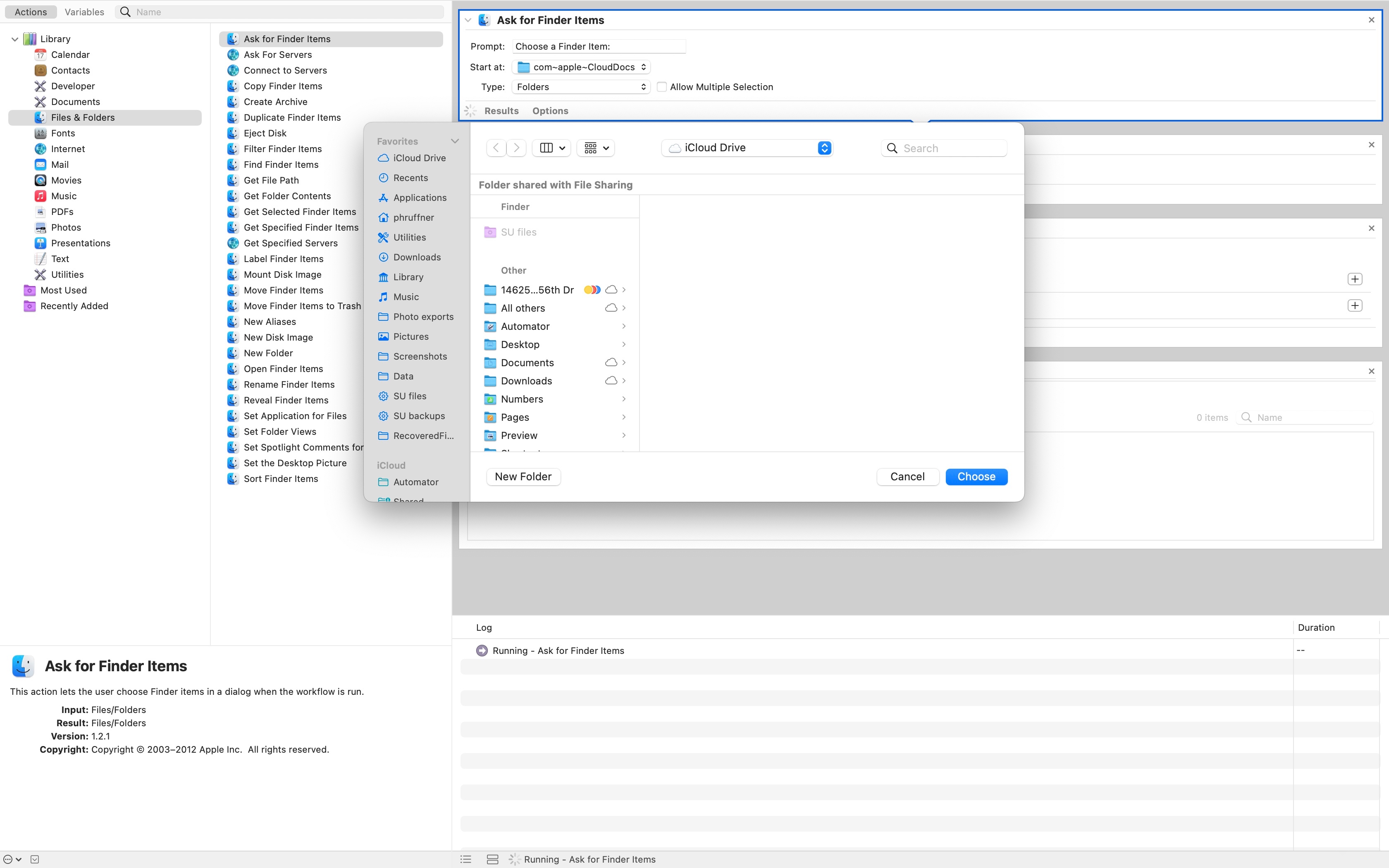Image resolution: width=1389 pixels, height=868 pixels.
Task: Open the Type Folders dropdown
Action: tap(580, 87)
